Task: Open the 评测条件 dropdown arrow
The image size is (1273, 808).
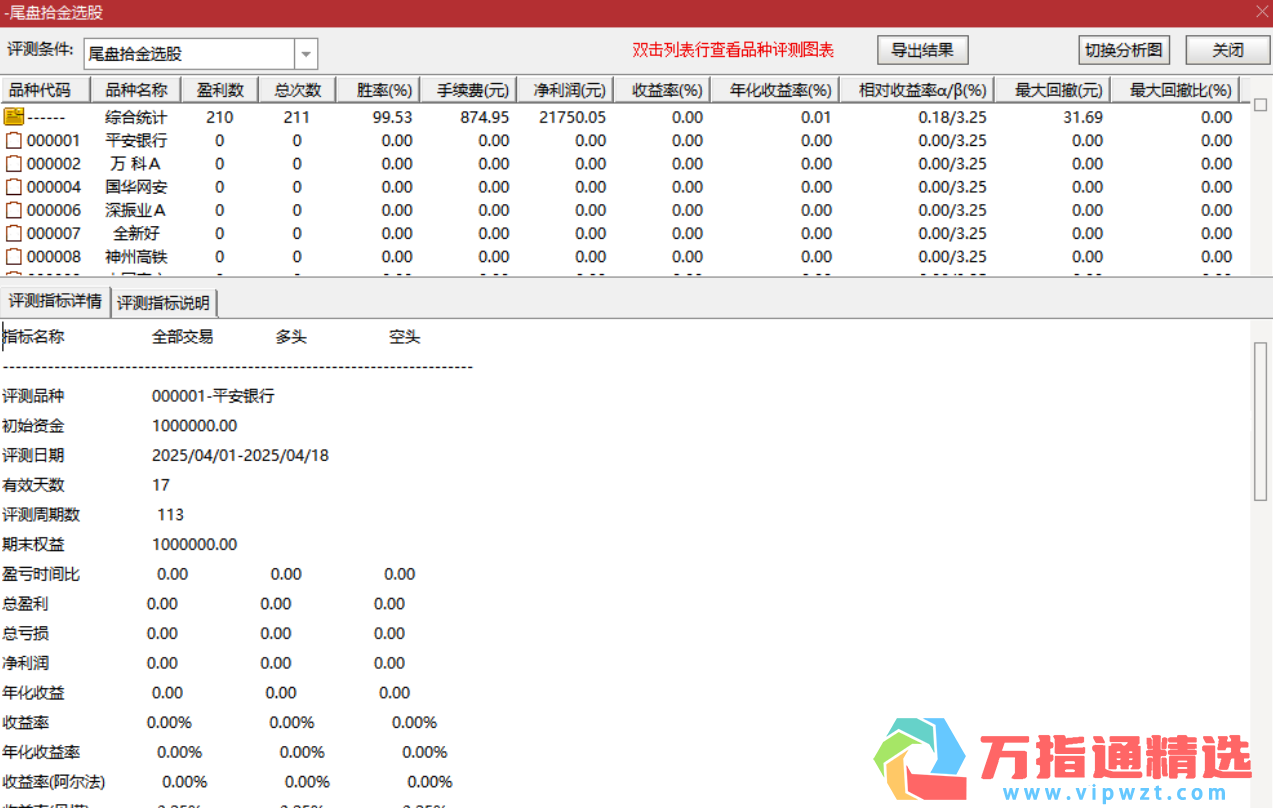Action: coord(306,54)
